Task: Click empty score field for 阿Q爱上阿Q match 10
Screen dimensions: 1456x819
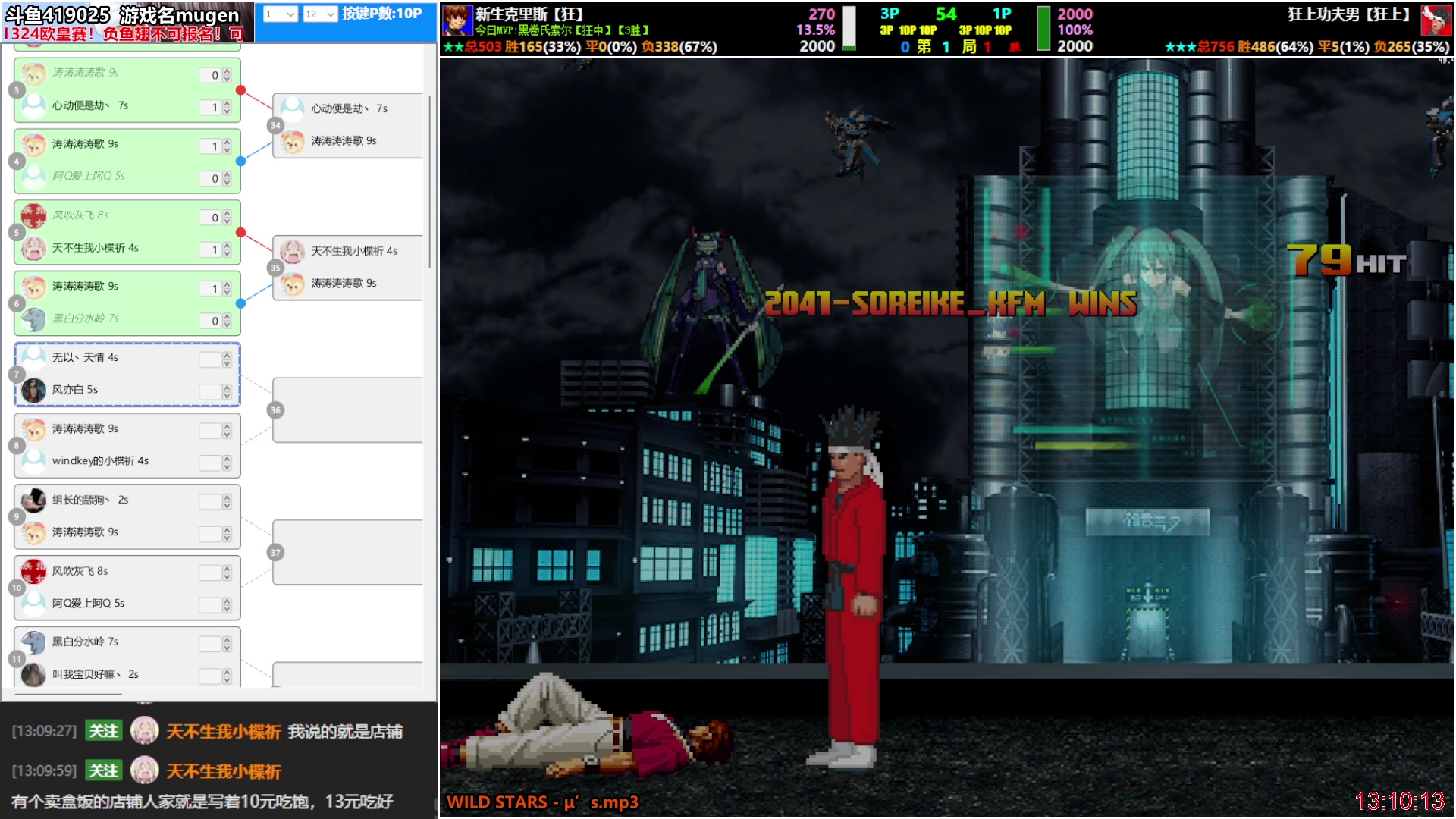Action: (x=210, y=605)
